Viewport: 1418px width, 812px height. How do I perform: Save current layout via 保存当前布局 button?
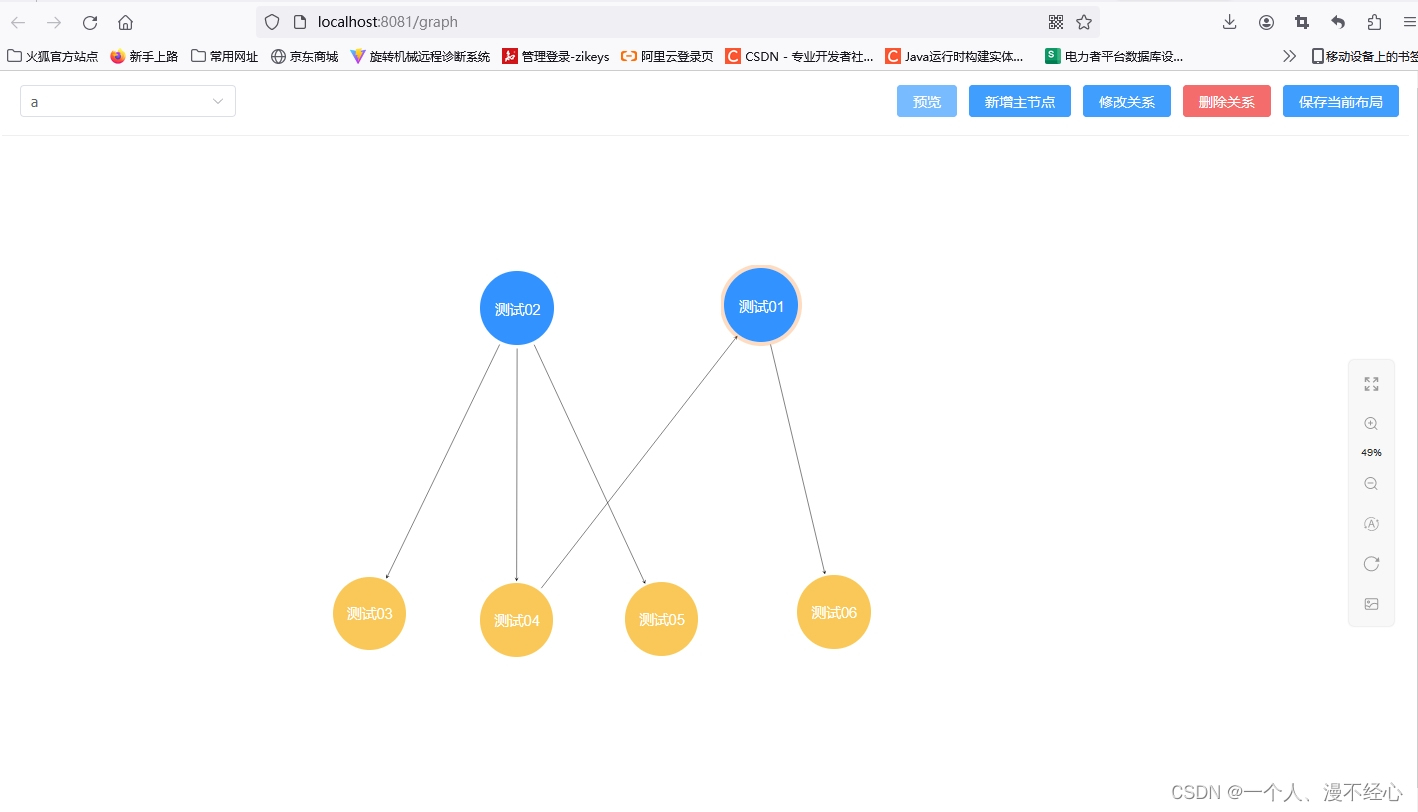(1340, 101)
